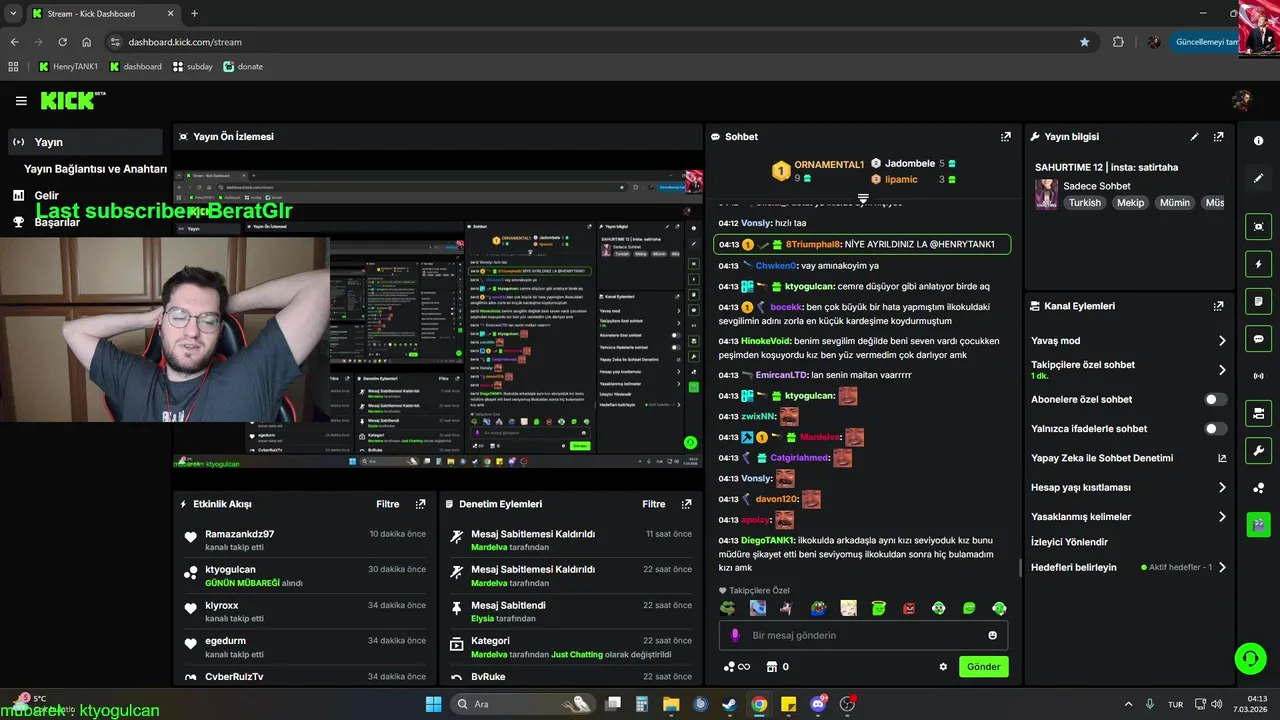Click the broadcast signal icon in right sidebar
1280x720 pixels.
point(1258,376)
